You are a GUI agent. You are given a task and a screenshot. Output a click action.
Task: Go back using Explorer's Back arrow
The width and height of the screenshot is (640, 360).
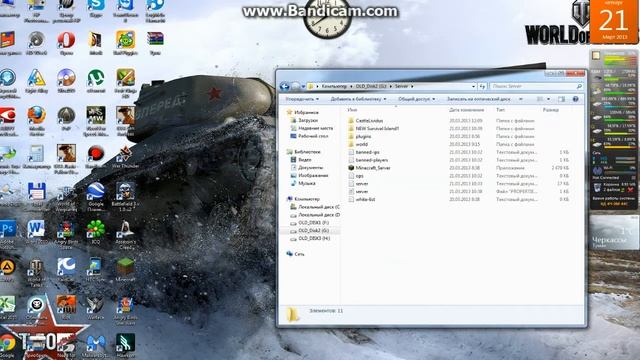284,86
